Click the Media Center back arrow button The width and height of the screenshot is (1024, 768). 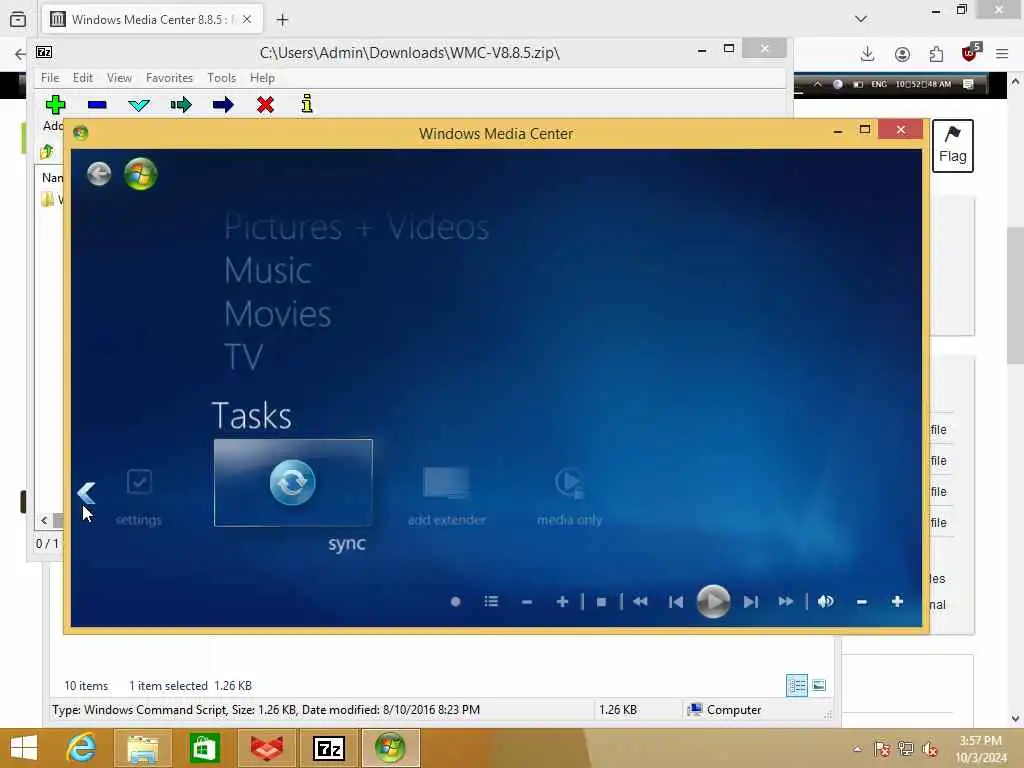(x=99, y=174)
